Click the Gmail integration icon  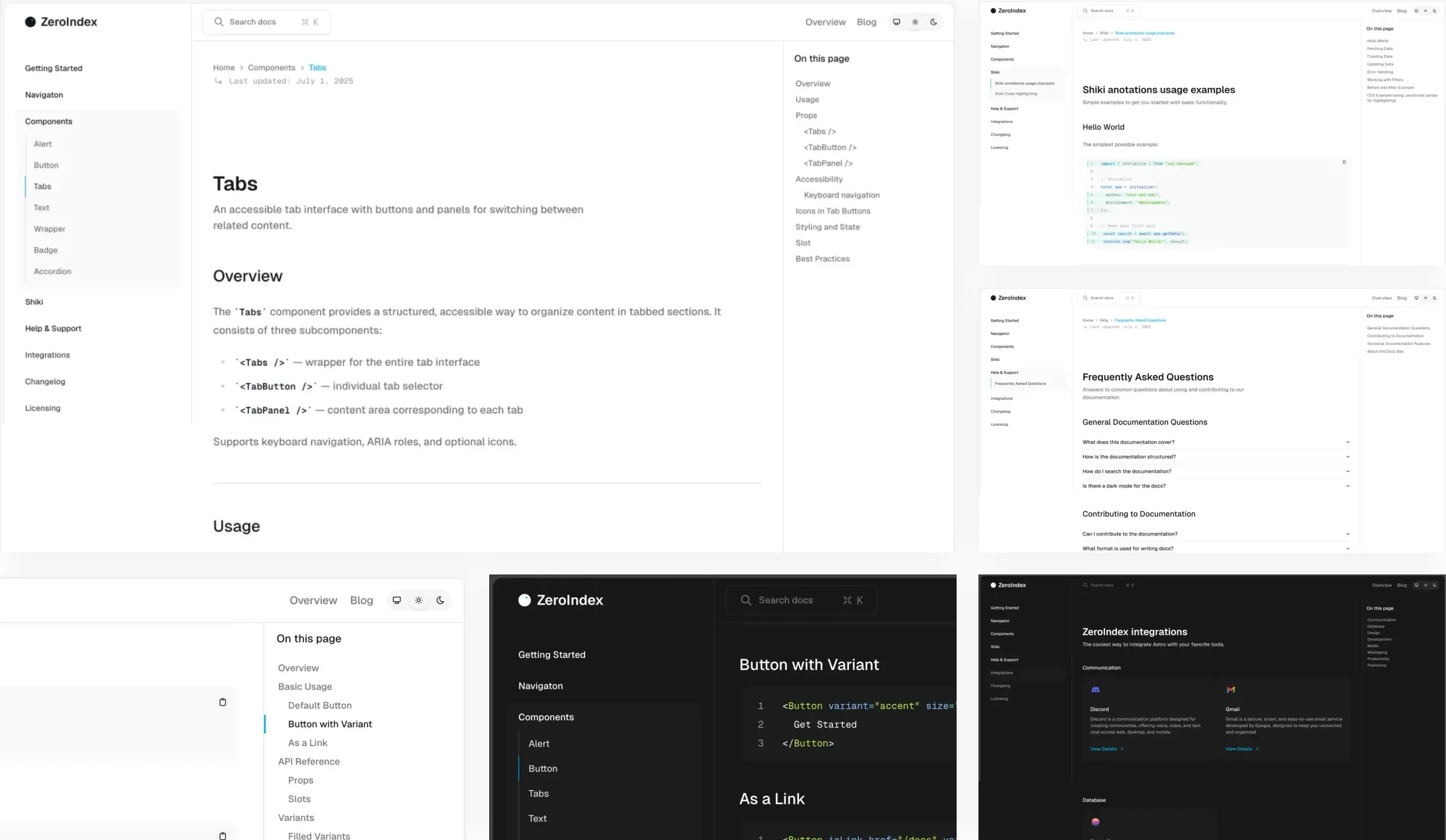pos(1230,689)
